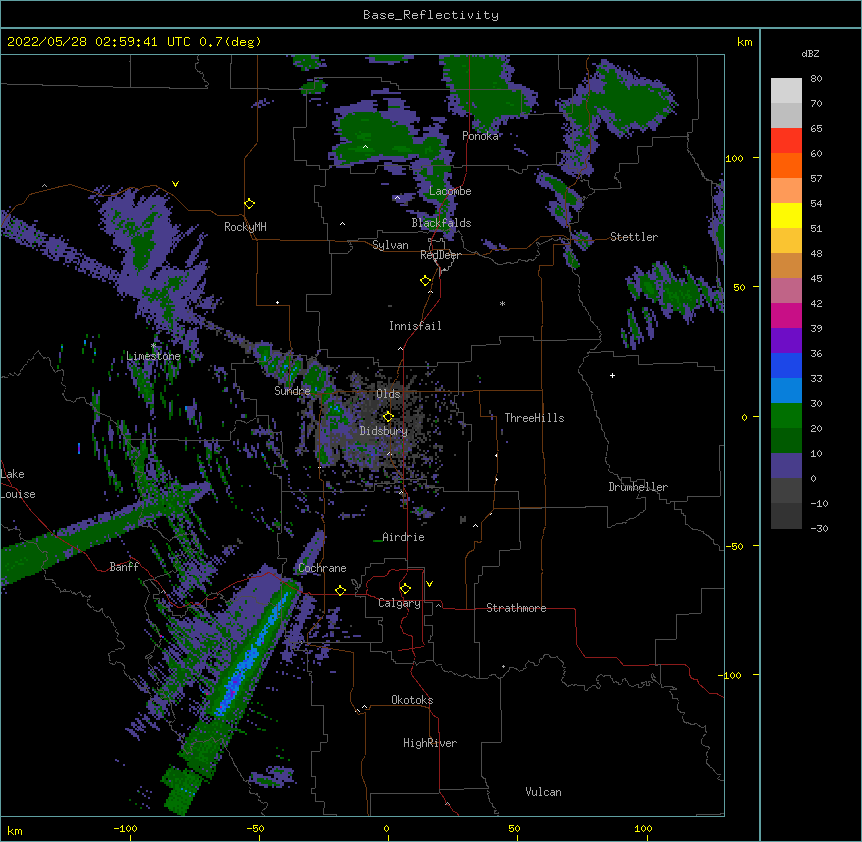Viewport: 862px width, 842px height.
Task: Select the Okotoks label
Action: coord(412,700)
